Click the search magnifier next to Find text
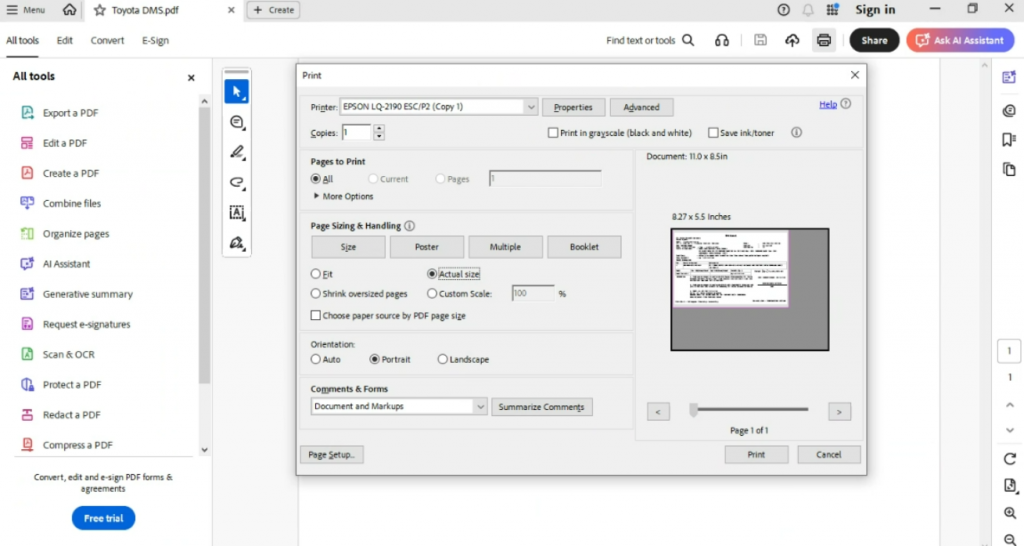This screenshot has width=1024, height=546. [x=688, y=40]
